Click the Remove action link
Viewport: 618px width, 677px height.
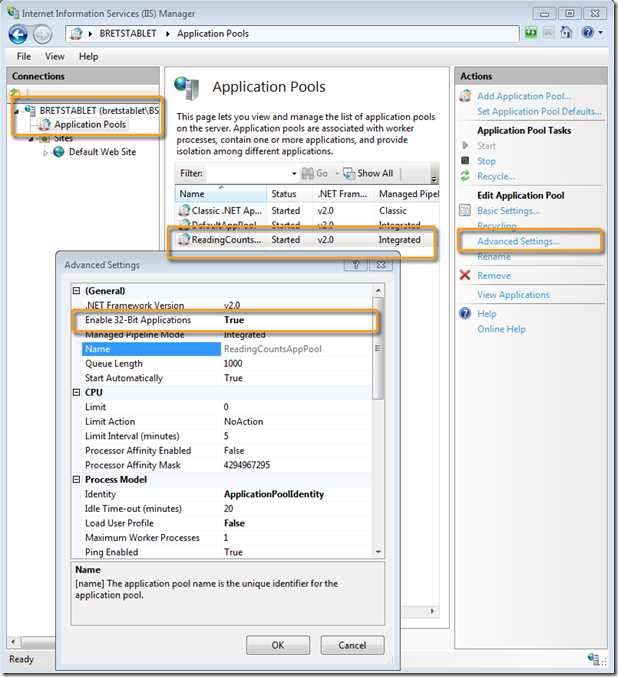(x=494, y=275)
